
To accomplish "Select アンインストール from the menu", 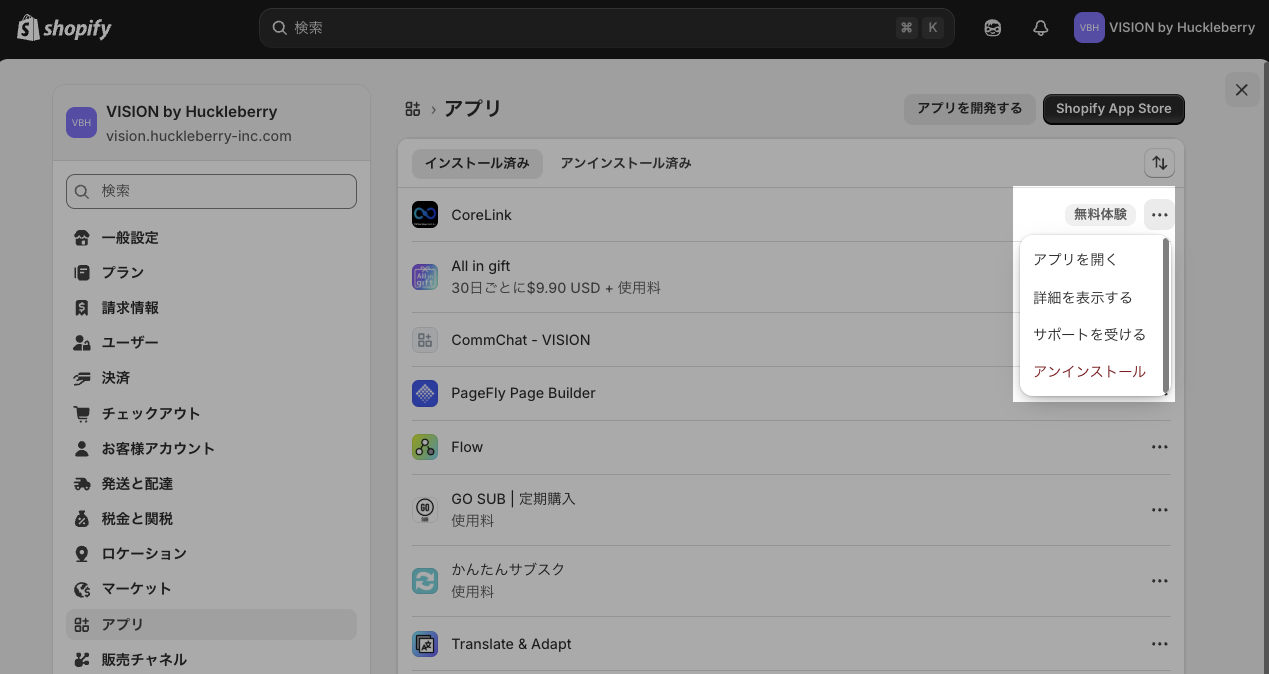I will click(1089, 371).
